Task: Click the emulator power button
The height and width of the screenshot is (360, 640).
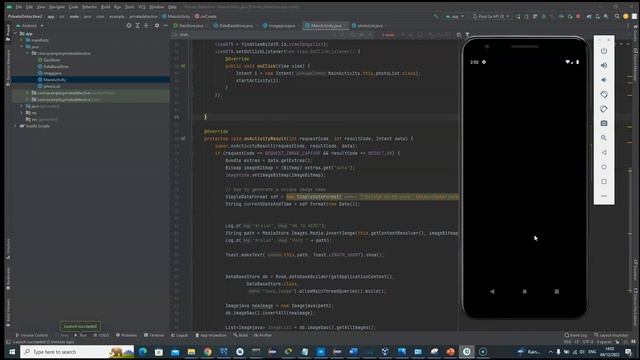Action: click(x=604, y=51)
